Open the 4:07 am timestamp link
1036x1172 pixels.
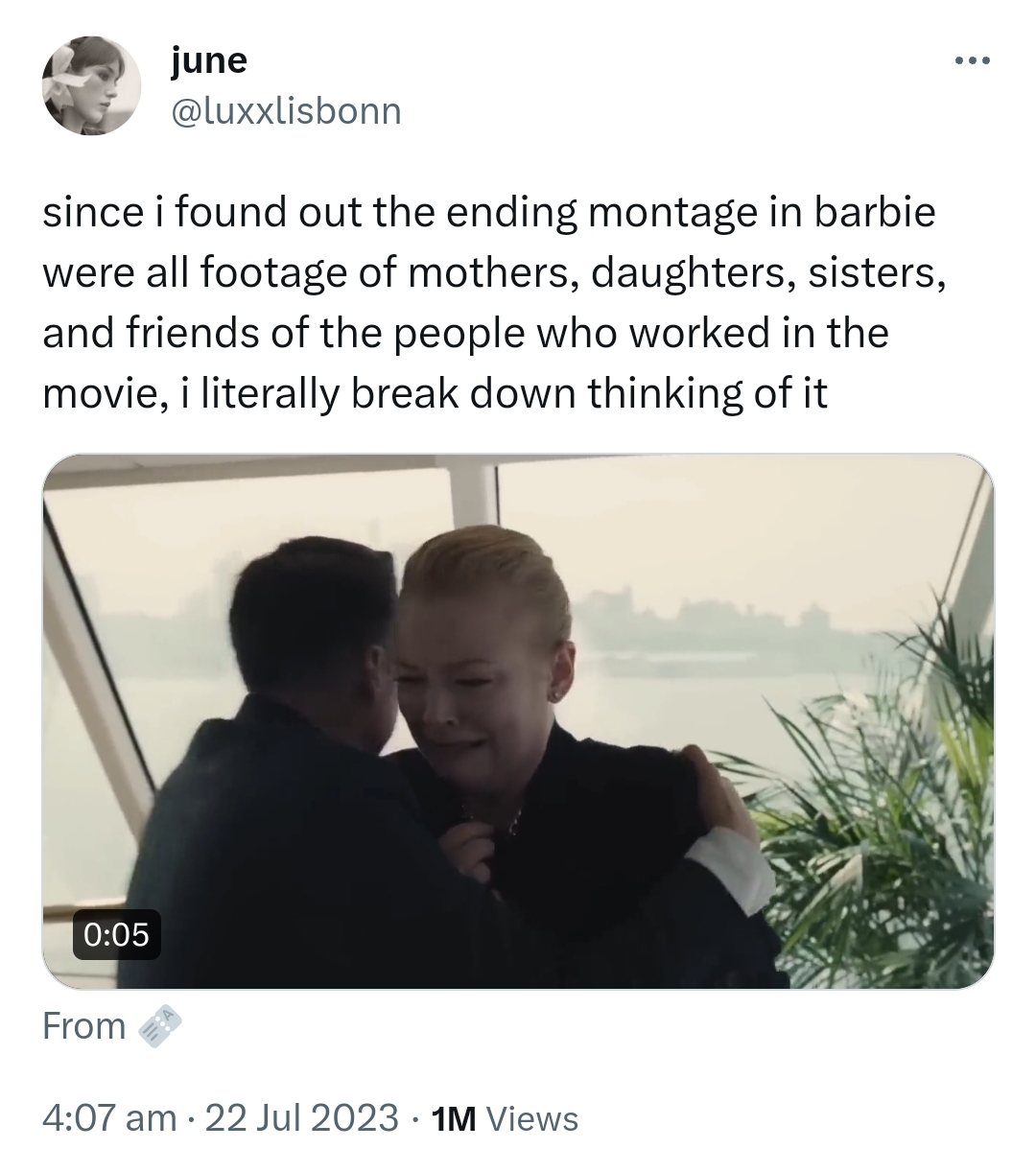[x=109, y=1117]
